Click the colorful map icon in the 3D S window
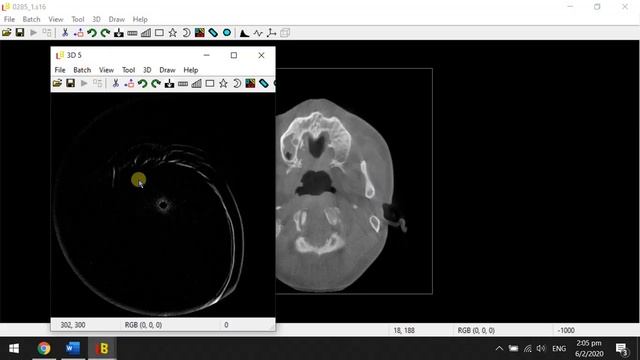 pyautogui.click(x=250, y=84)
